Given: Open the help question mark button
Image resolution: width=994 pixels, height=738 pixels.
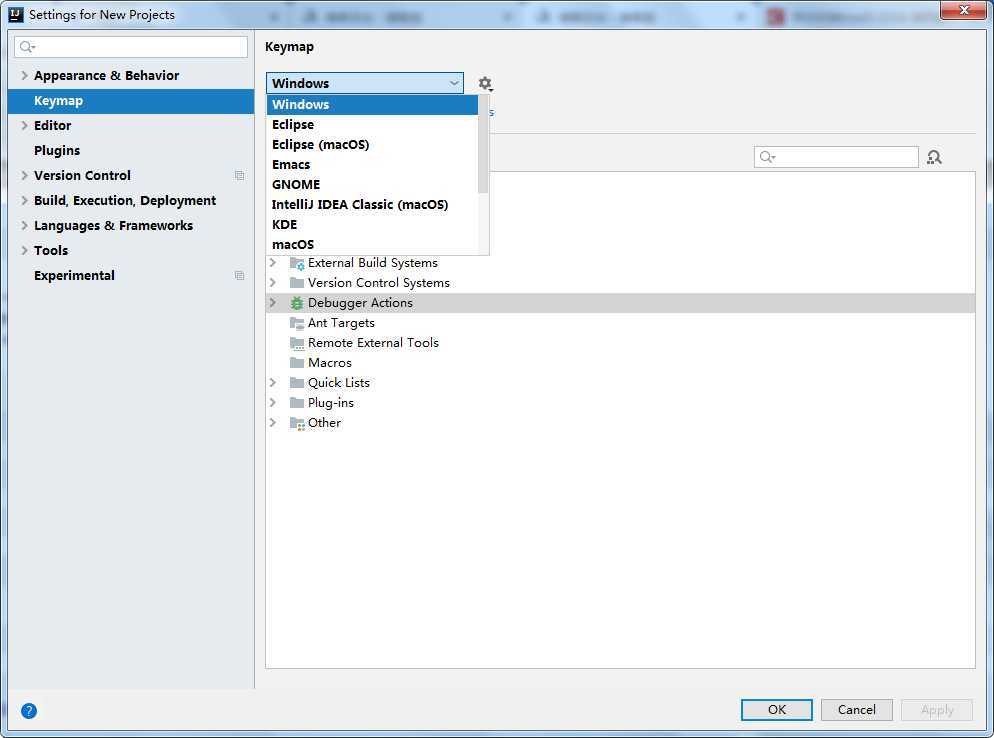Looking at the screenshot, I should (x=29, y=711).
